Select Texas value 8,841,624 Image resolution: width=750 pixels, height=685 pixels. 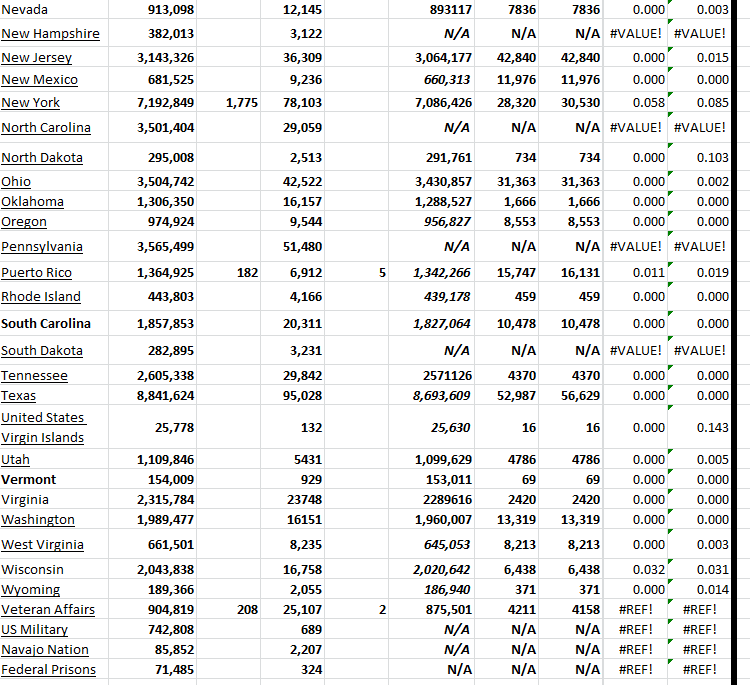click(153, 396)
